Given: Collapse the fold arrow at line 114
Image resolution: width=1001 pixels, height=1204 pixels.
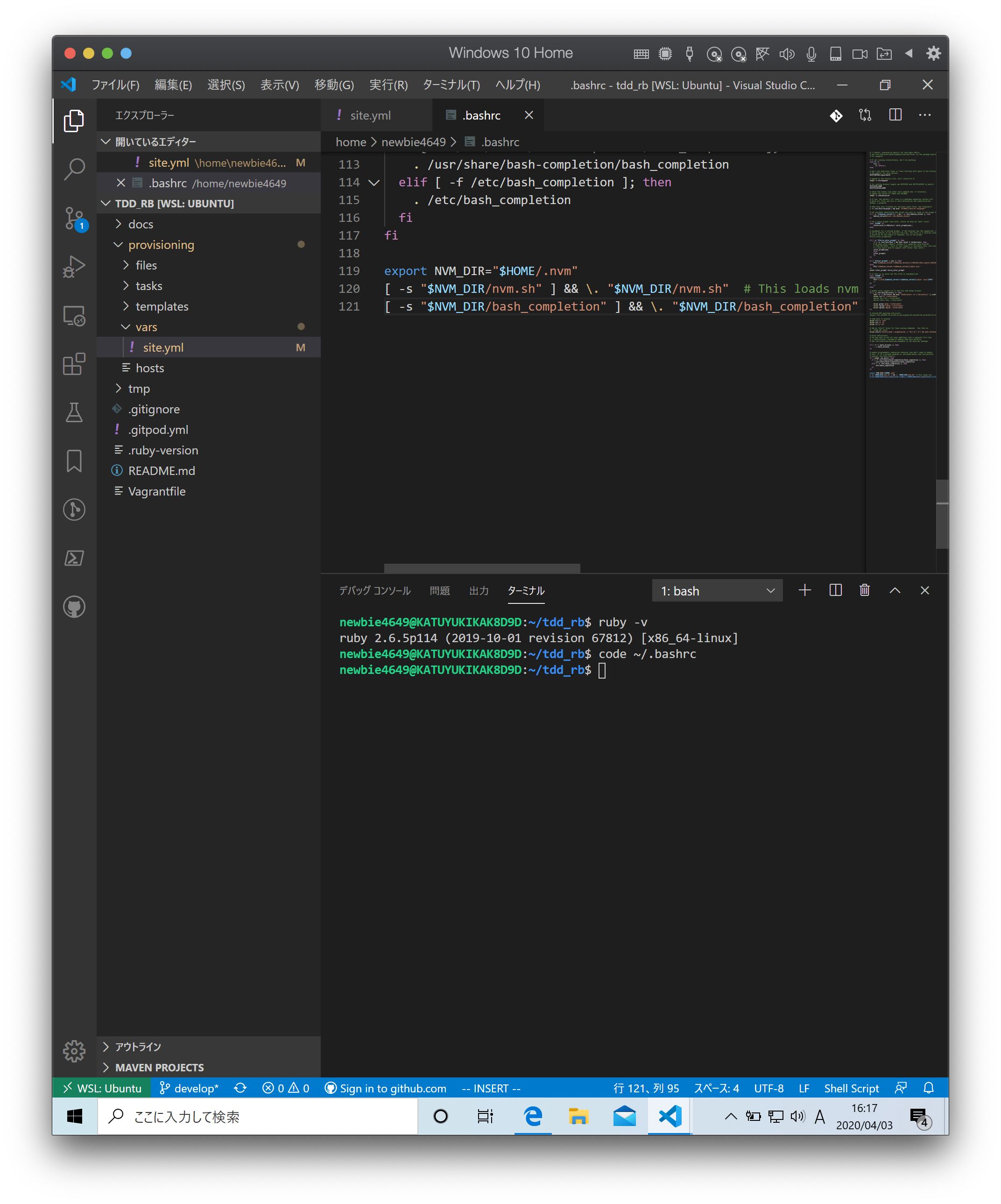Looking at the screenshot, I should pyautogui.click(x=374, y=182).
